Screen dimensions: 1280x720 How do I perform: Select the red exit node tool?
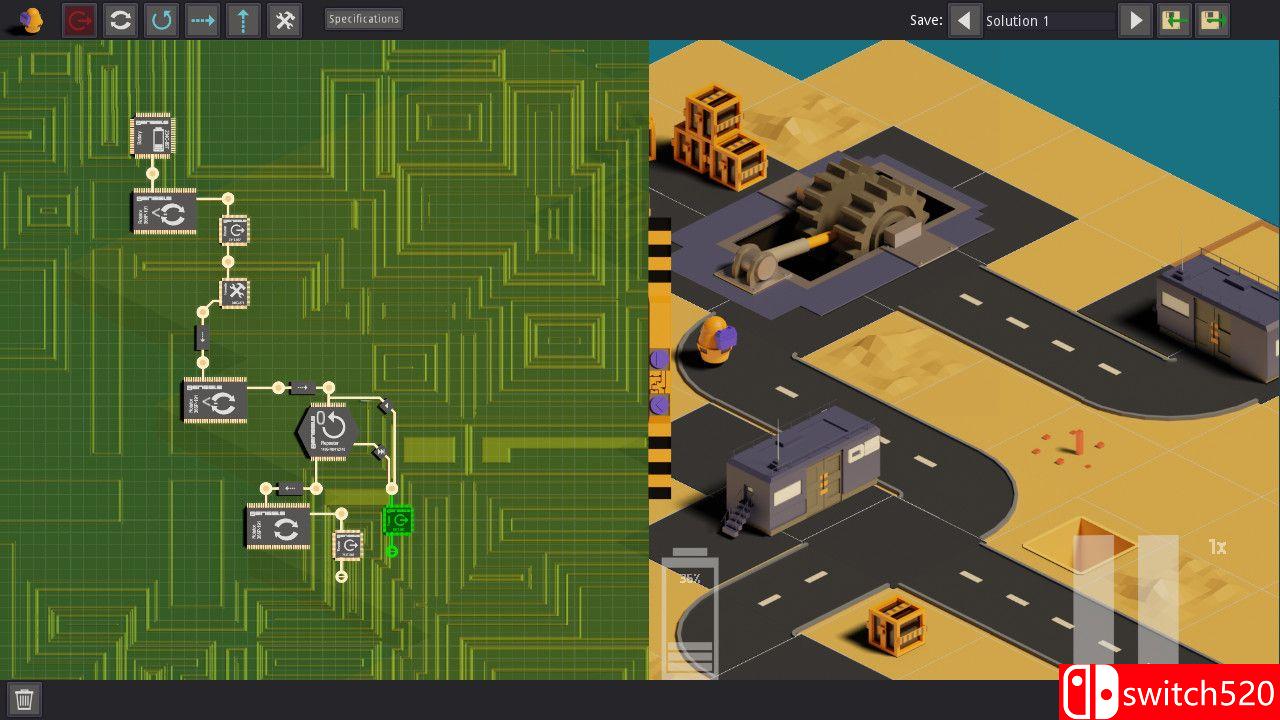point(79,20)
